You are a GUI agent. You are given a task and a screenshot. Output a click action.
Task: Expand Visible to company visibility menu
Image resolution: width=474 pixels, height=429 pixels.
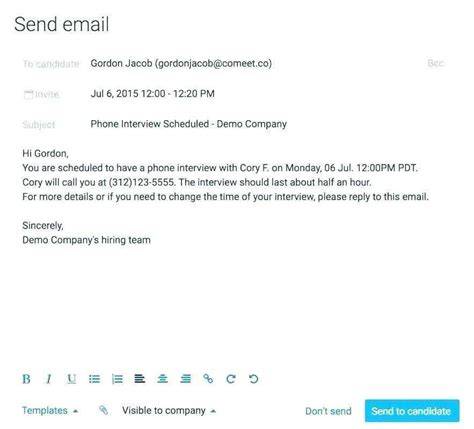point(169,411)
